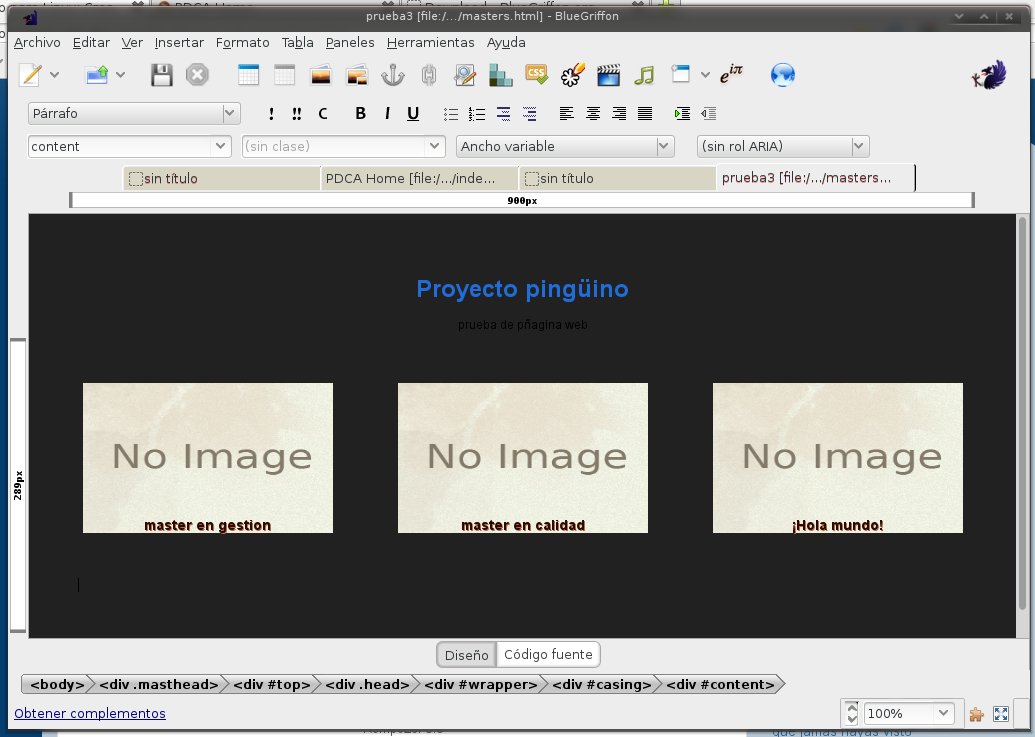This screenshot has height=737, width=1035.
Task: Insert audio with the music note icon
Action: point(644,75)
